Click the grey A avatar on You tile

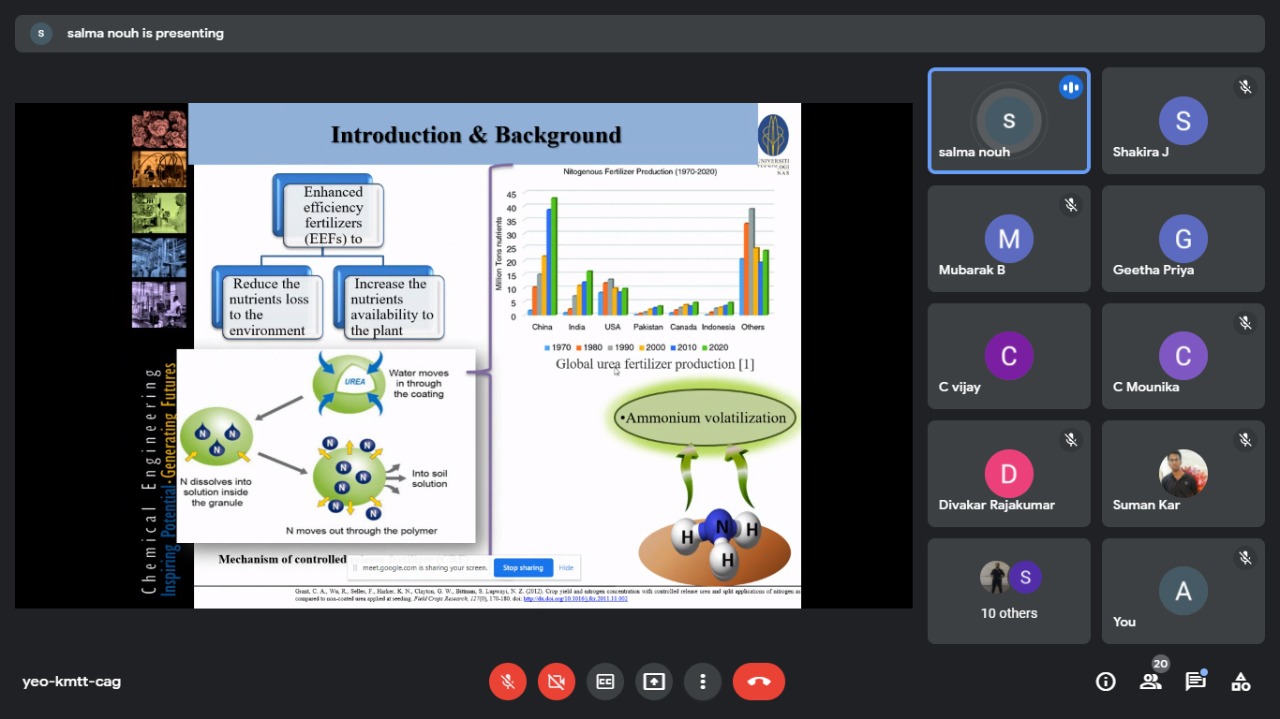coord(1183,591)
